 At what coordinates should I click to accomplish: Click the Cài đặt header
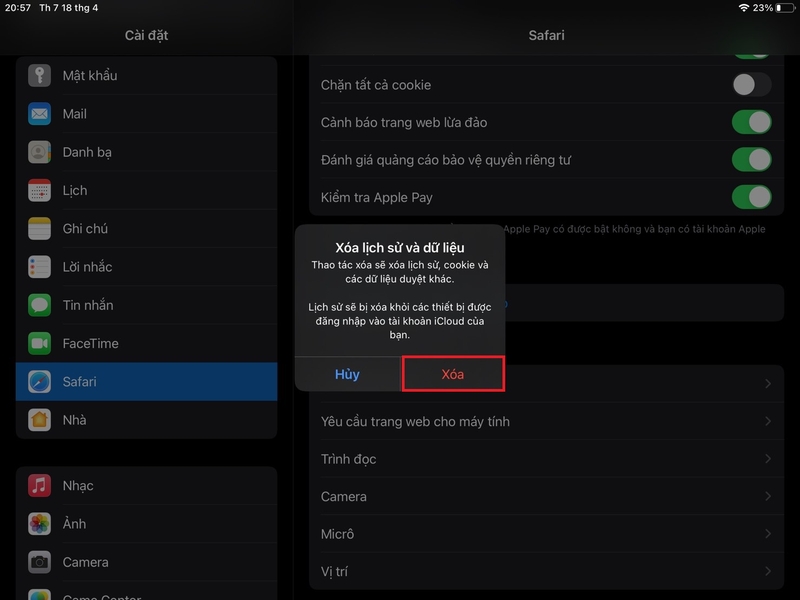pyautogui.click(x=146, y=35)
